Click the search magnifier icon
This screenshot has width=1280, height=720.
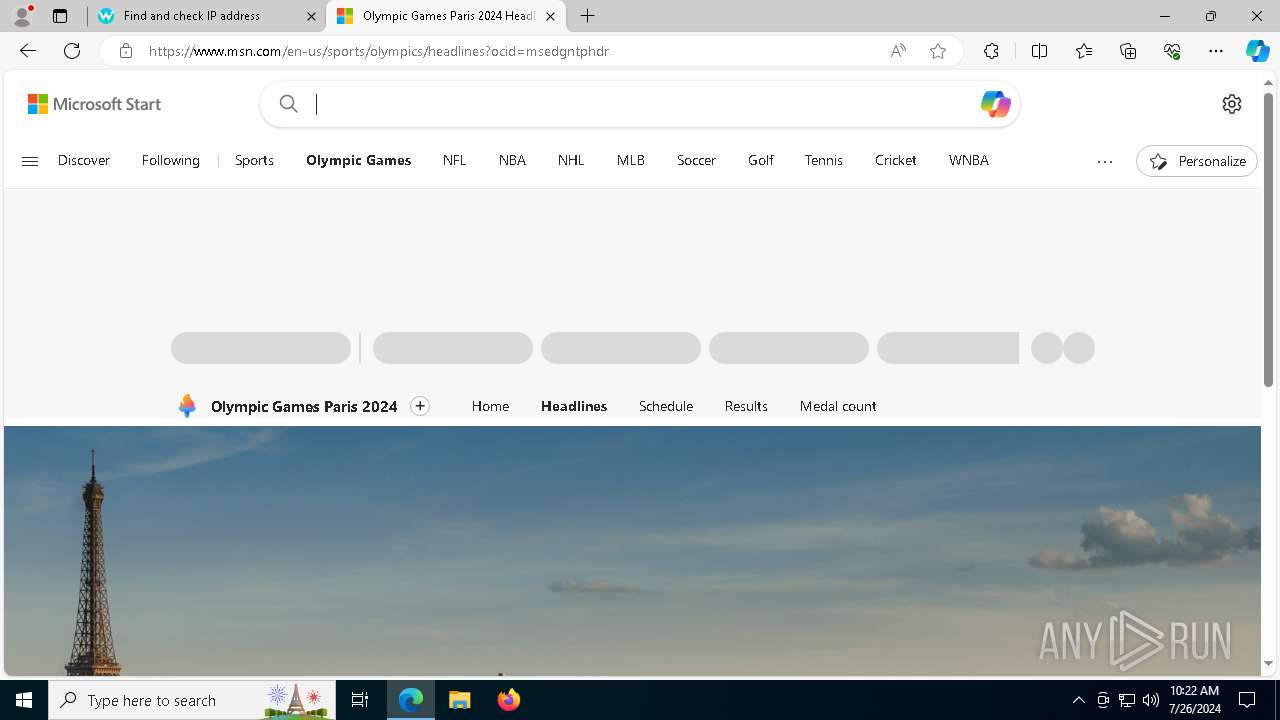click(x=288, y=104)
